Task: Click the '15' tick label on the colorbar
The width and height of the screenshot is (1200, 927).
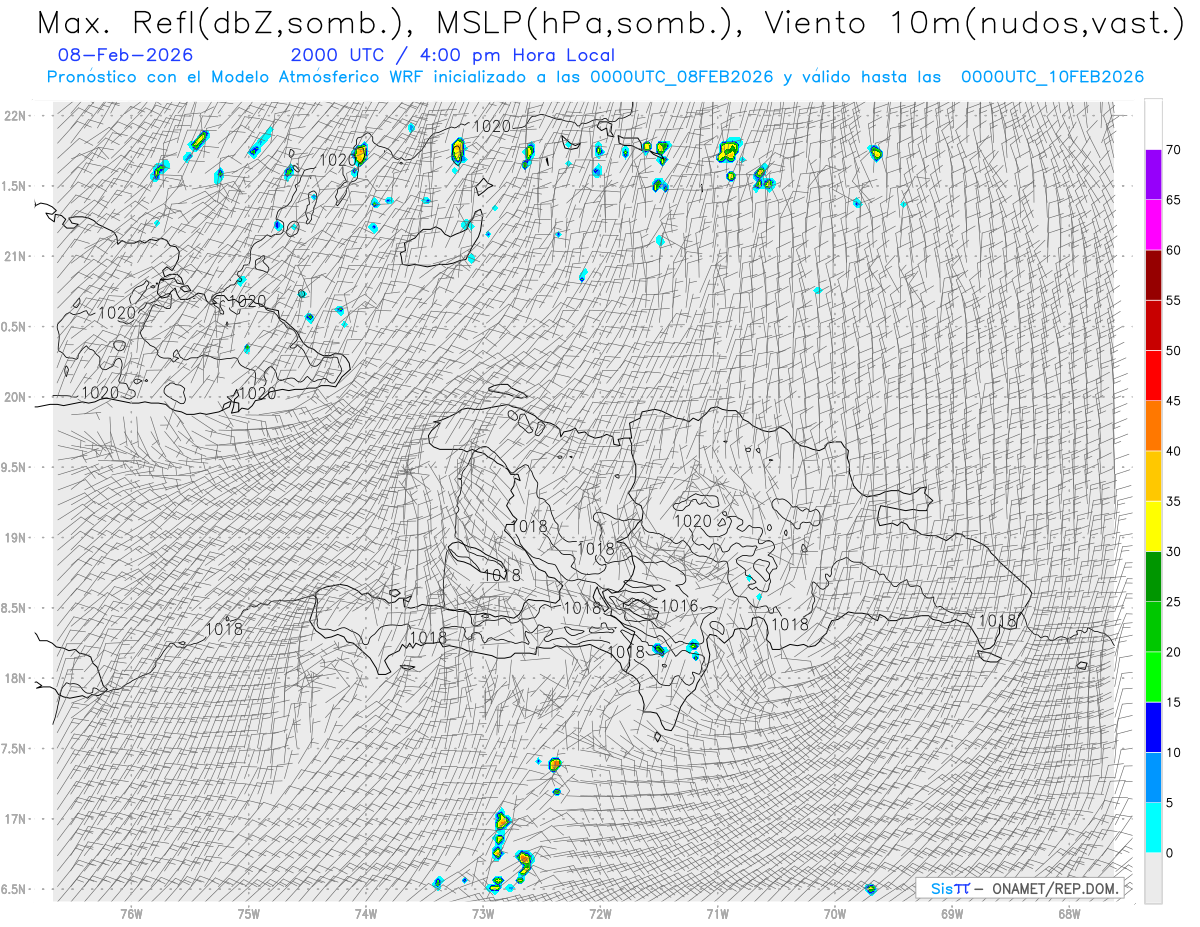Action: click(x=1174, y=702)
